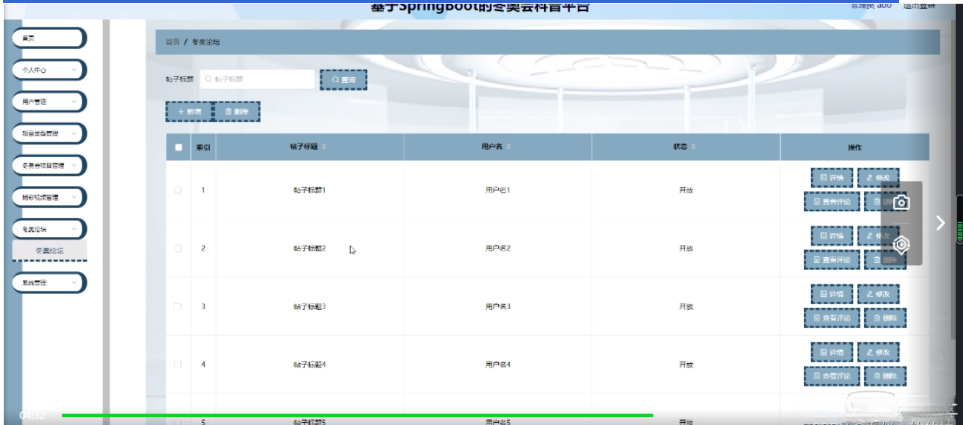This screenshot has width=963, height=425.
Task: Click the 操作 column header
Action: 854,147
